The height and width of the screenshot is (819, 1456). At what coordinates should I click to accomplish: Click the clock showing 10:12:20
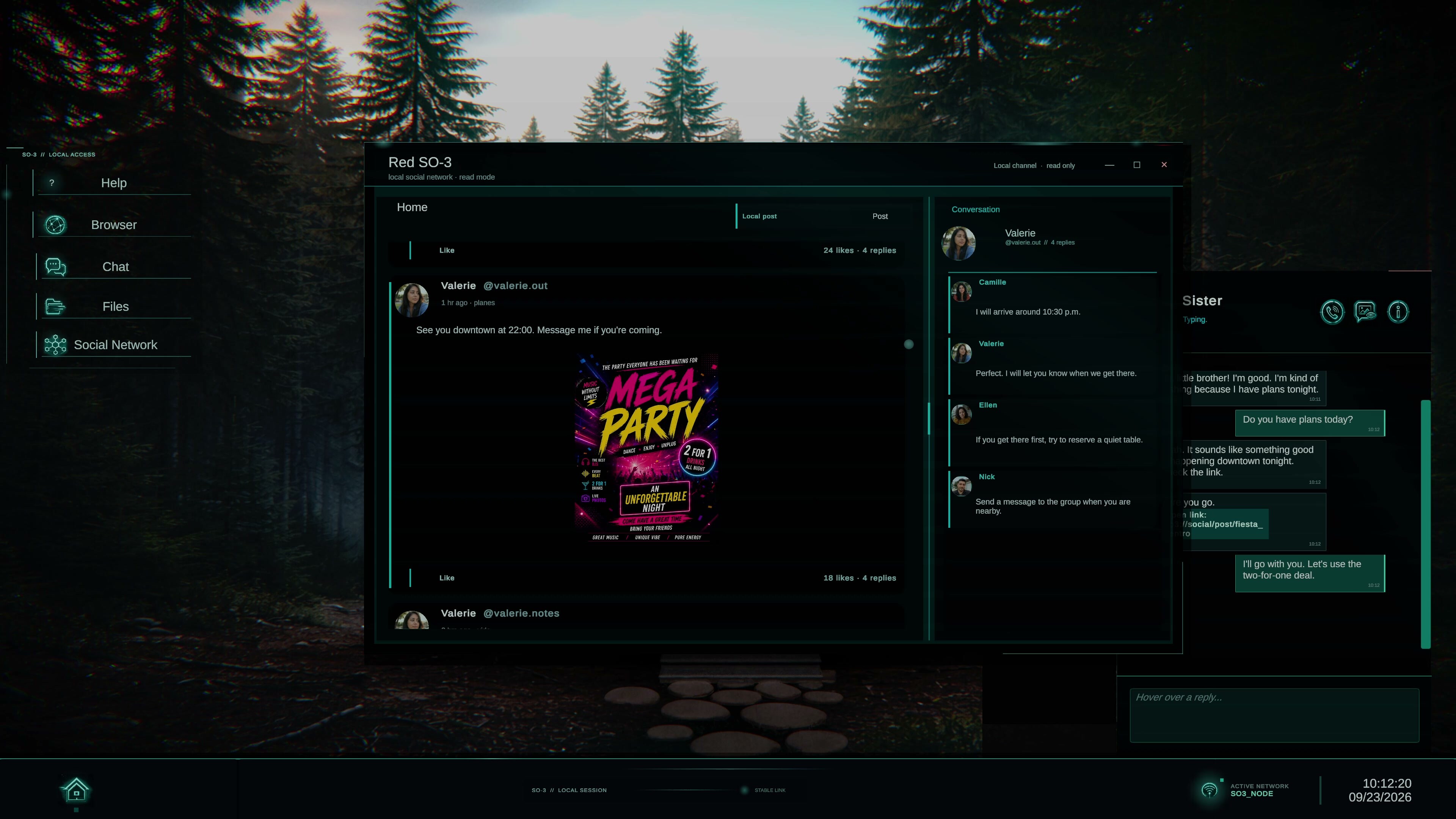(x=1387, y=783)
